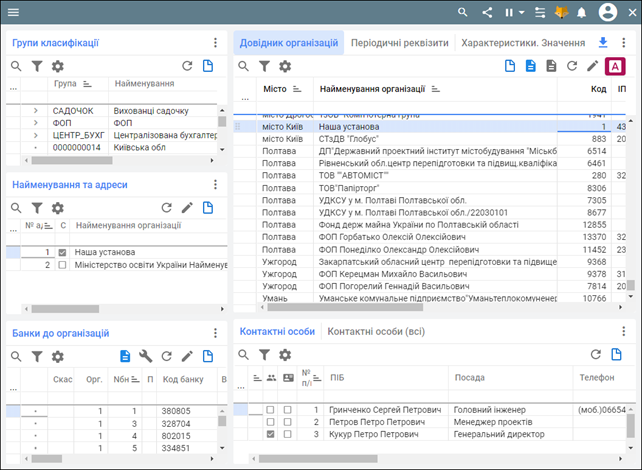This screenshot has width=642, height=470.
Task: Toggle checkbox for 'Наша установа' address row
Action: click(63, 253)
